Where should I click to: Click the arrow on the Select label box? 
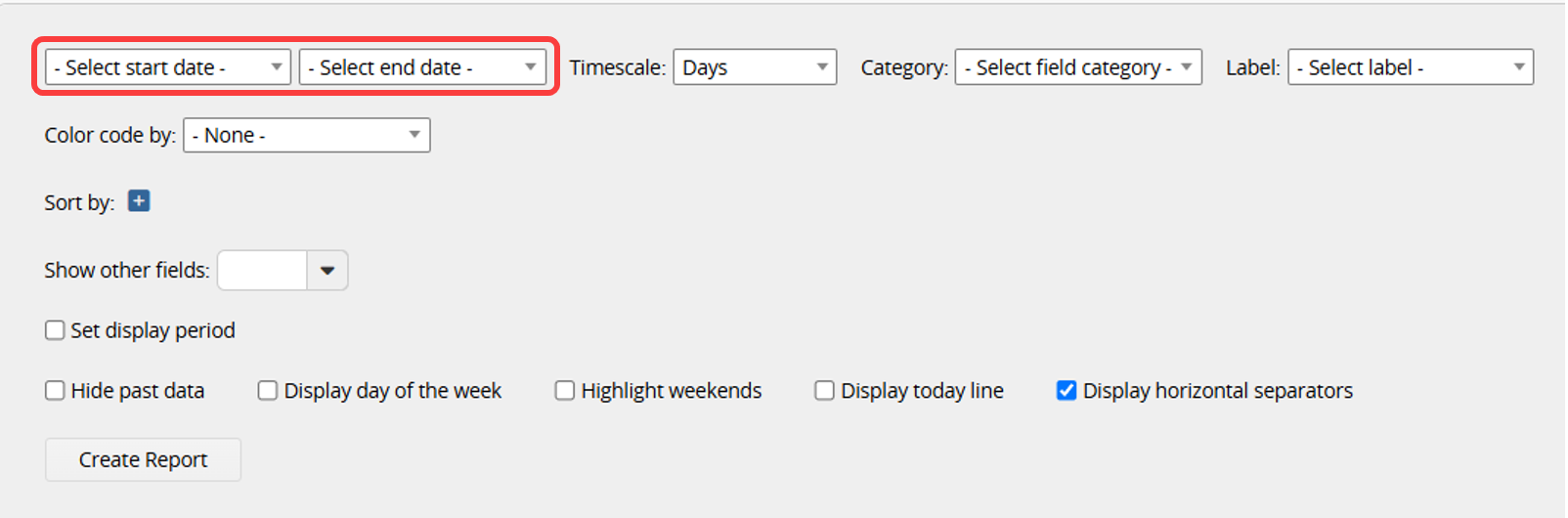pyautogui.click(x=1519, y=67)
